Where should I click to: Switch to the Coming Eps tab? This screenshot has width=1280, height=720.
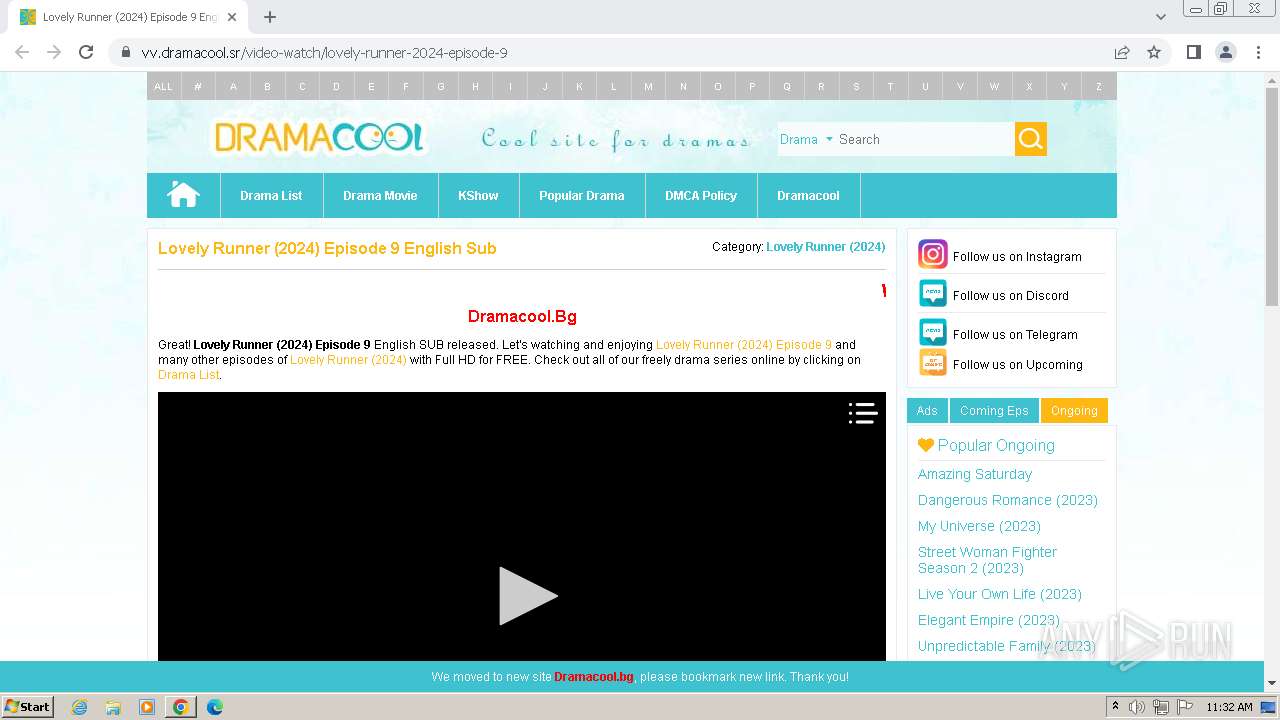994,411
